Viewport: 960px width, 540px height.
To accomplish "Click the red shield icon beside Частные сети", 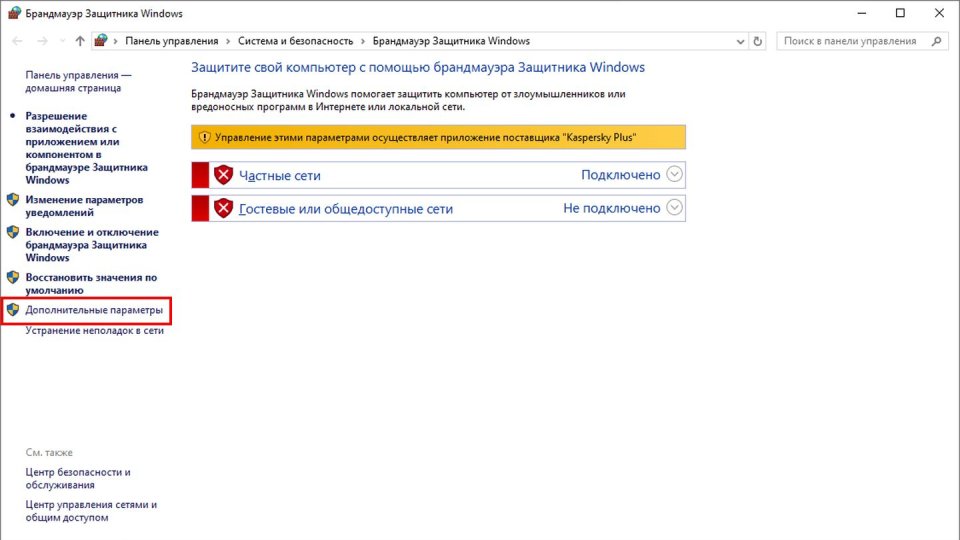I will [x=223, y=175].
